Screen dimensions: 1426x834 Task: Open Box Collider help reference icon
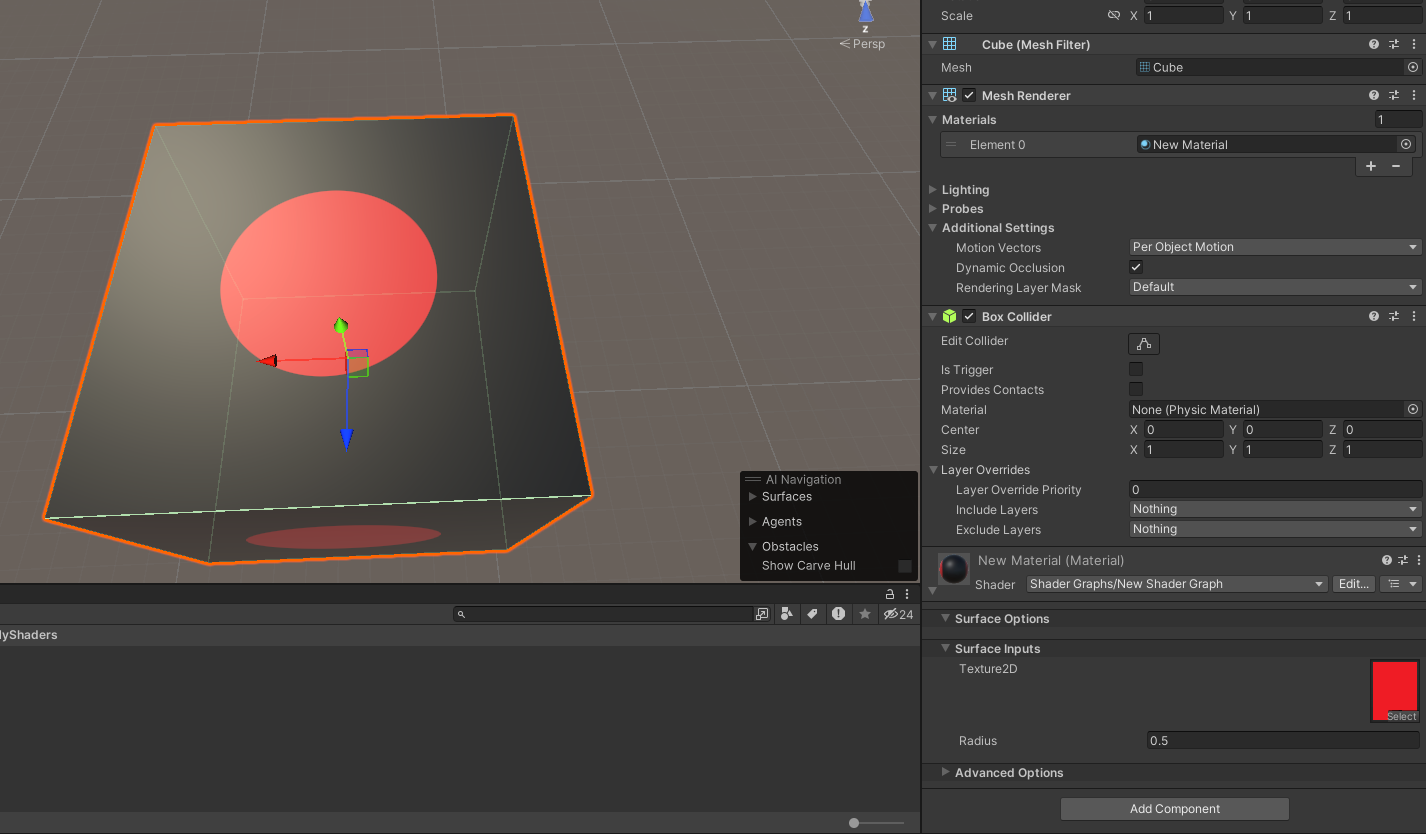pos(1374,317)
